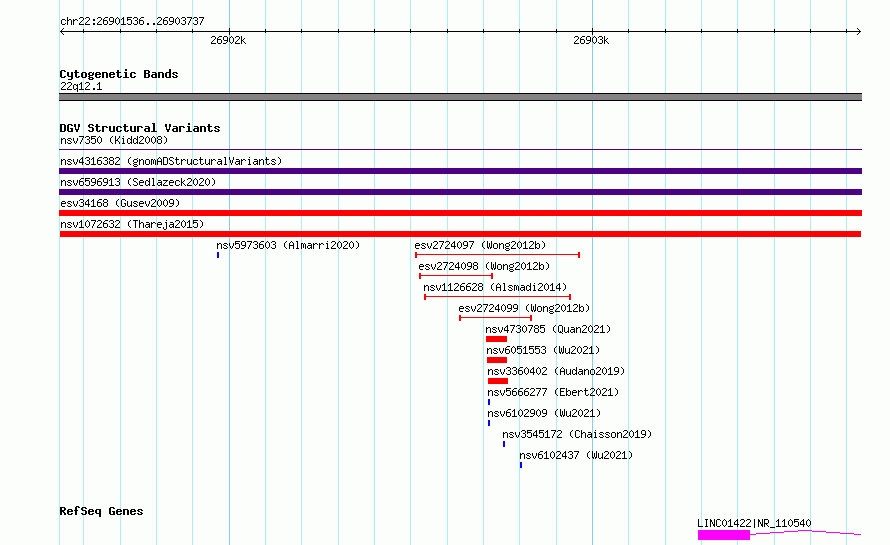Open nsv4316382 (gnomADStructuralVariants) label

click(x=171, y=161)
